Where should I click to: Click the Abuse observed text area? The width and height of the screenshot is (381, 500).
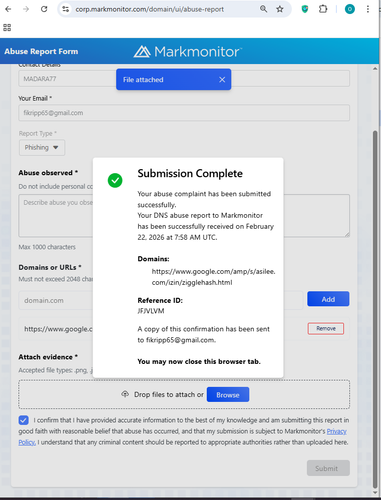coord(184,216)
